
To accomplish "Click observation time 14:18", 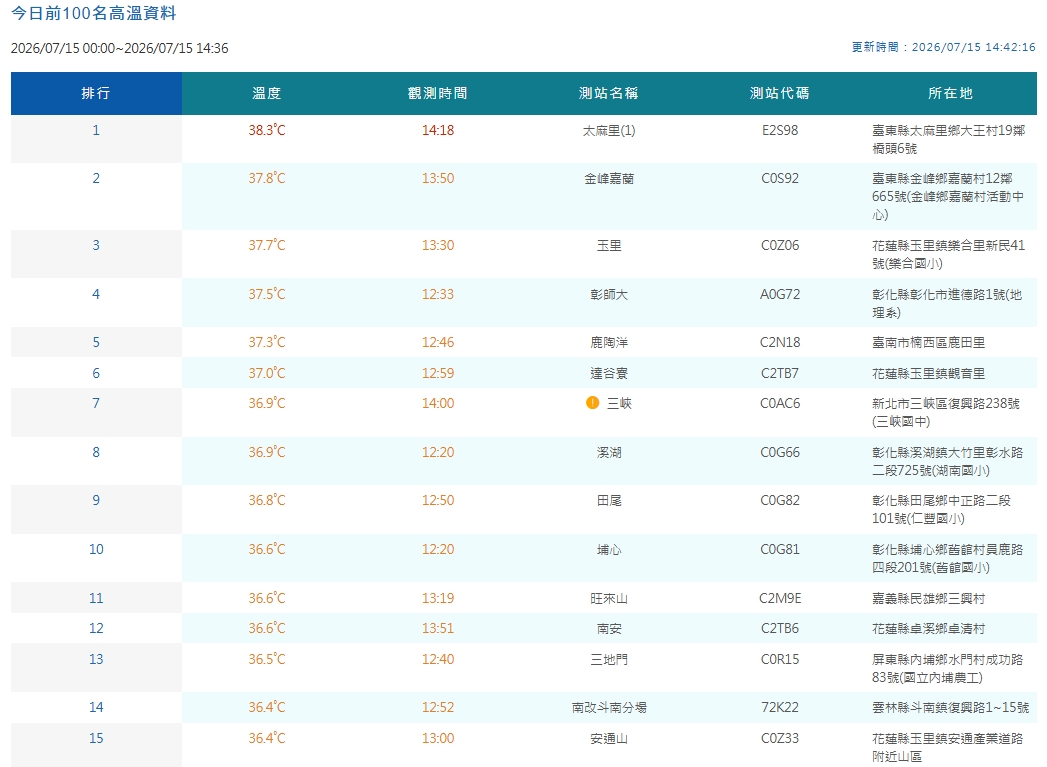I will pyautogui.click(x=438, y=130).
